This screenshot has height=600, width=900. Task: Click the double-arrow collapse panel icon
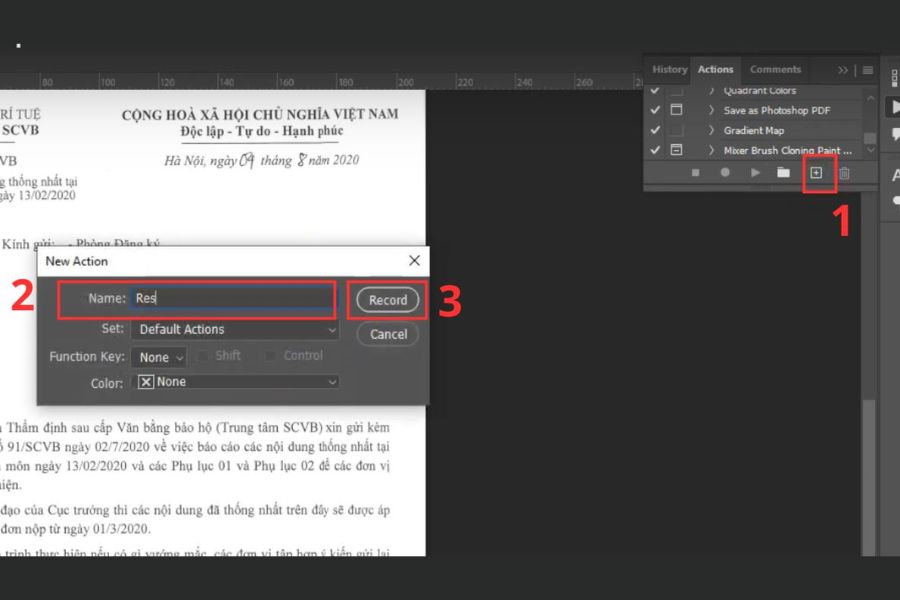[843, 70]
